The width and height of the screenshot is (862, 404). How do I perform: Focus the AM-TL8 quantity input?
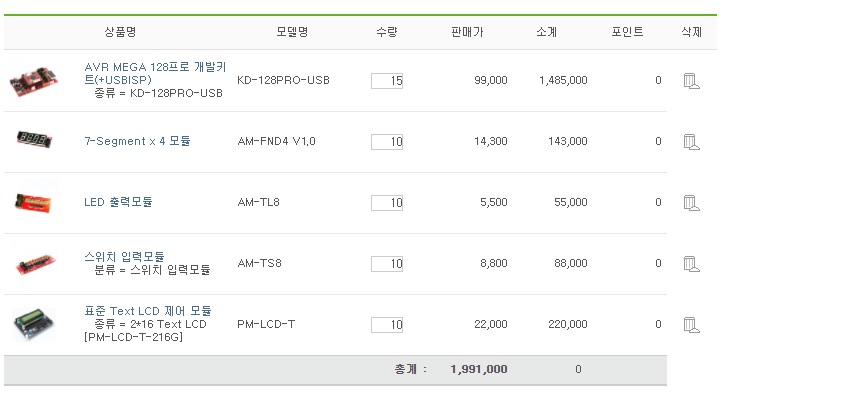[x=387, y=203]
